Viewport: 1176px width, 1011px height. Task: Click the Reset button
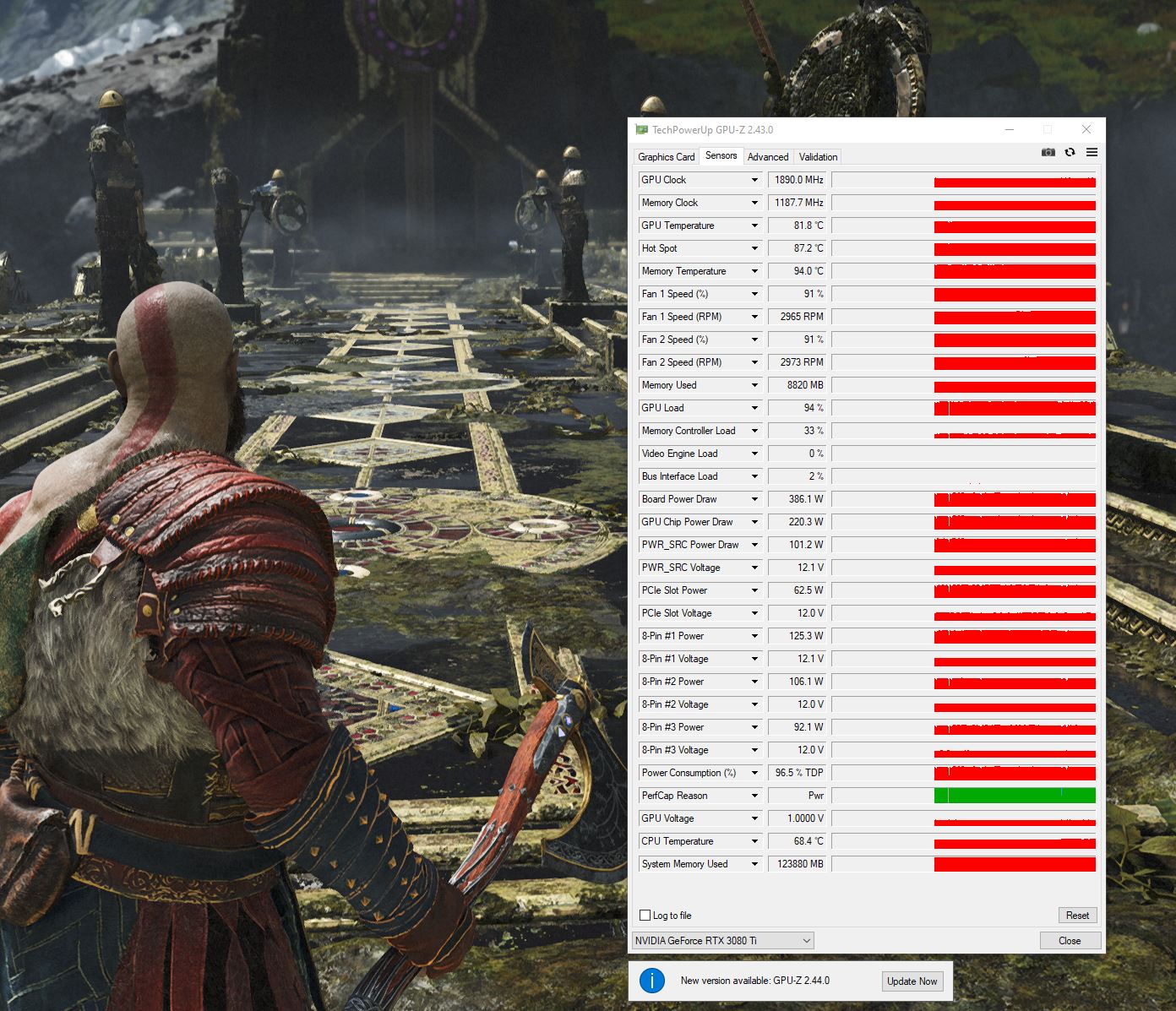click(x=1077, y=915)
